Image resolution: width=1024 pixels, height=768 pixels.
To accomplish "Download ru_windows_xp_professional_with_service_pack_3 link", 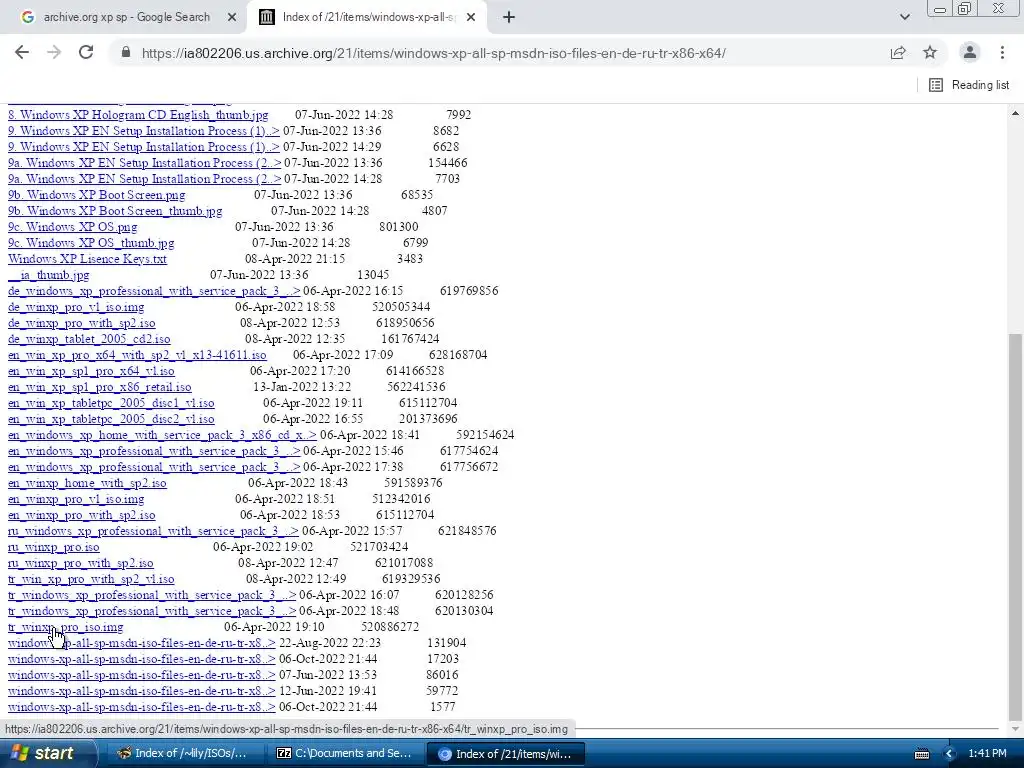I will click(153, 531).
